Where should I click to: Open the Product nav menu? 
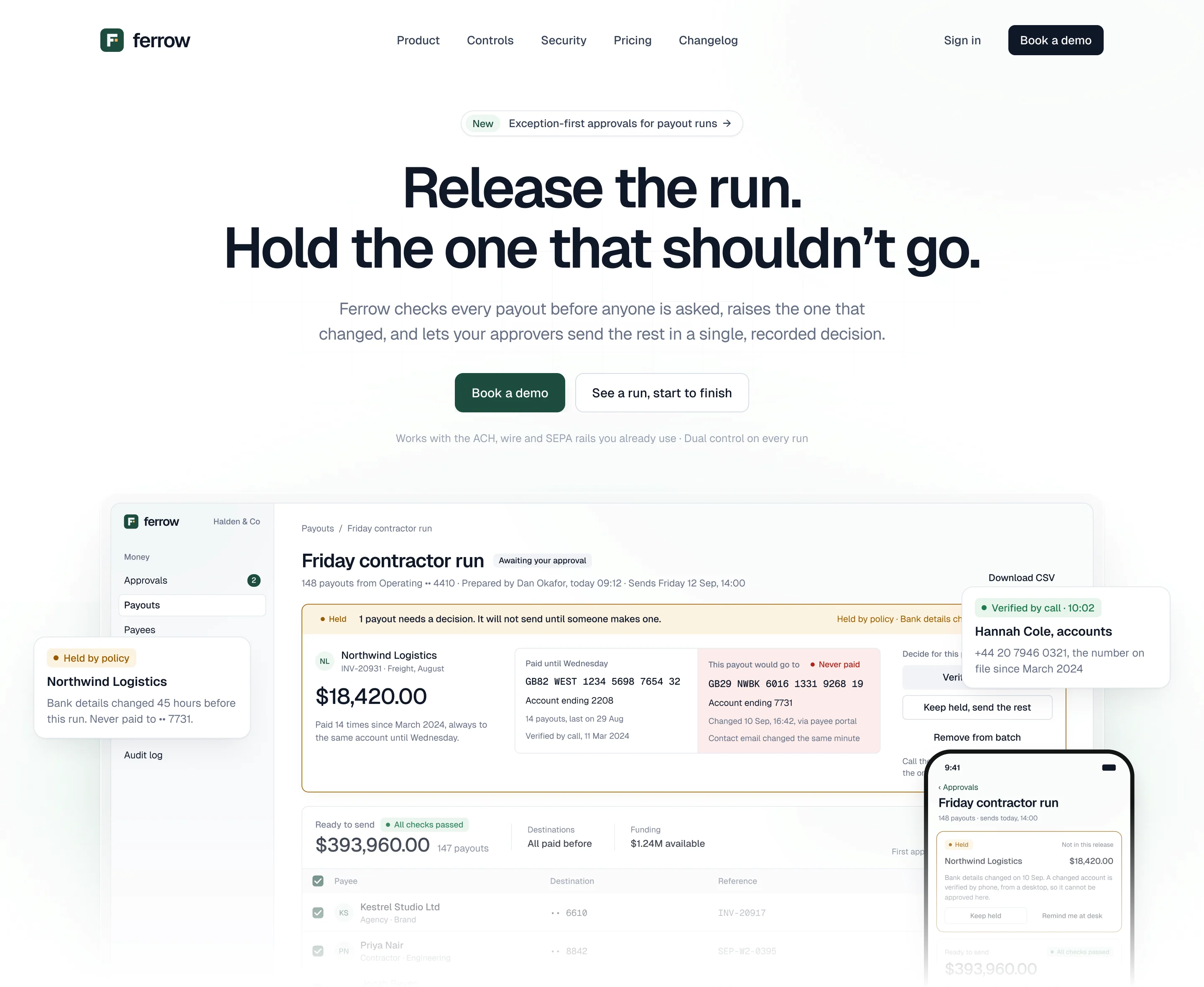pyautogui.click(x=418, y=41)
